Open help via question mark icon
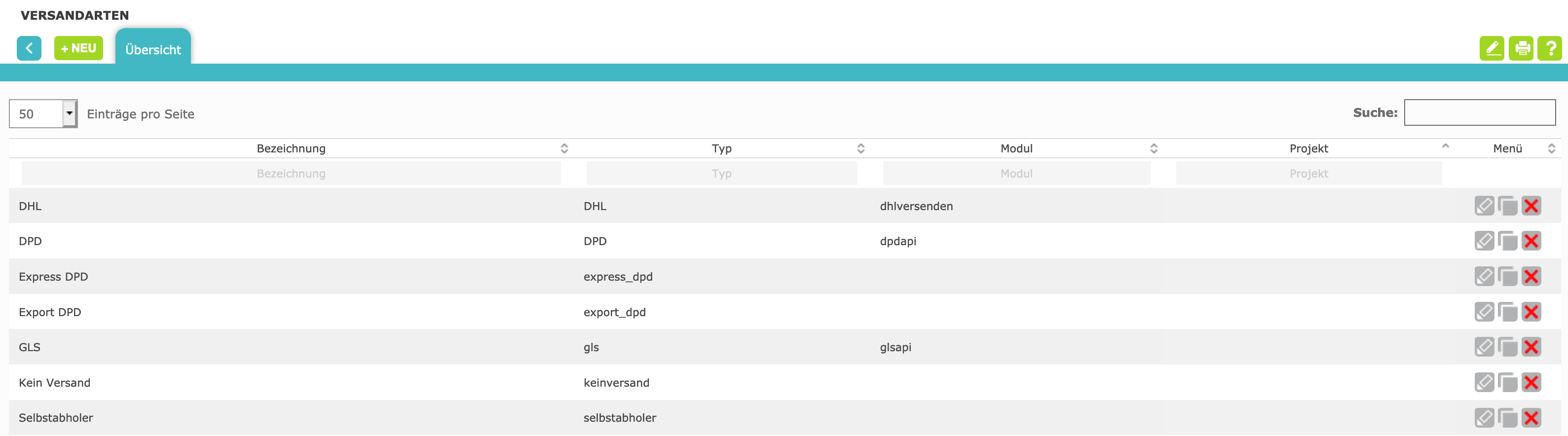1568x436 pixels. click(x=1549, y=48)
